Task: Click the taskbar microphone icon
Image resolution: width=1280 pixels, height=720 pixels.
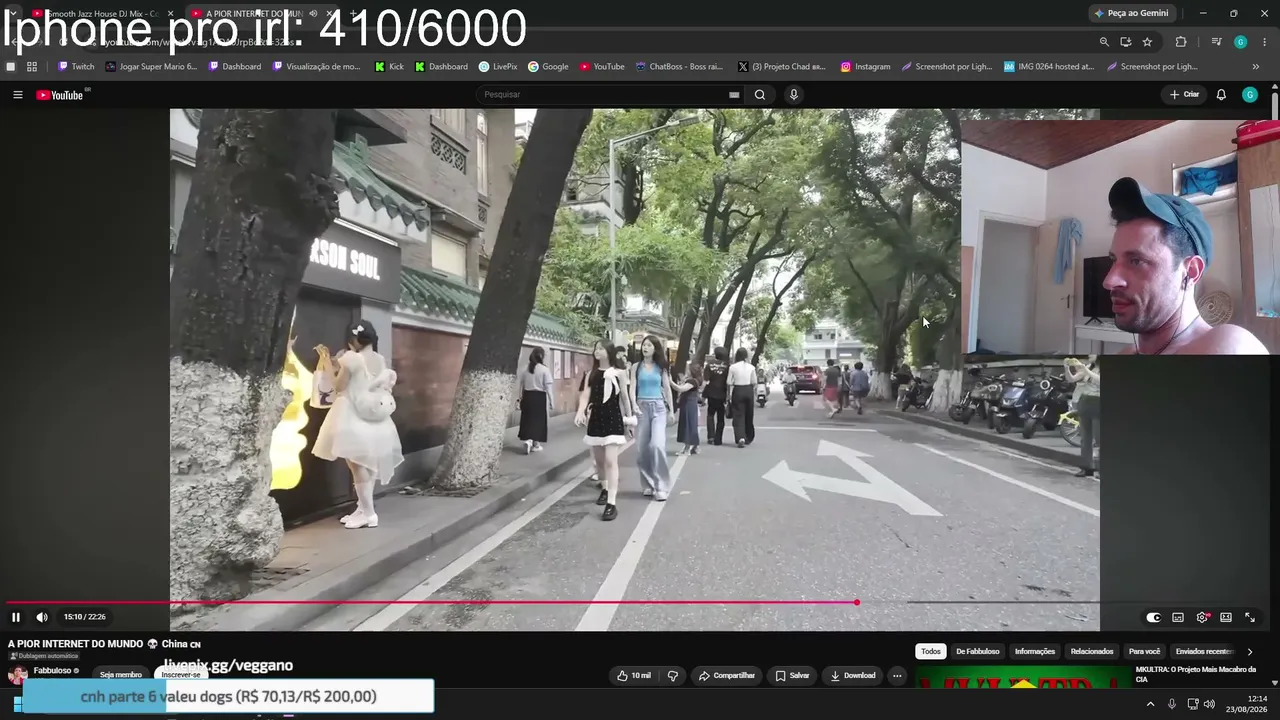Action: pyautogui.click(x=1171, y=704)
